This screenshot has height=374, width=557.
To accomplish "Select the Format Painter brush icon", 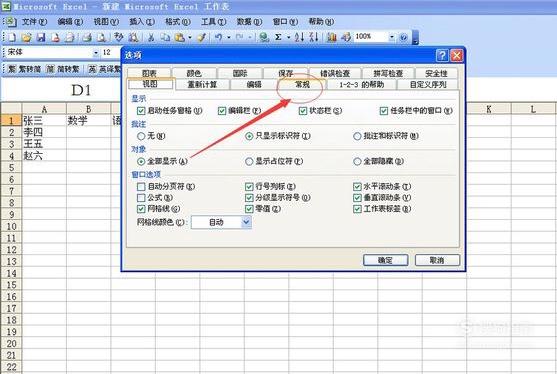I will point(201,37).
